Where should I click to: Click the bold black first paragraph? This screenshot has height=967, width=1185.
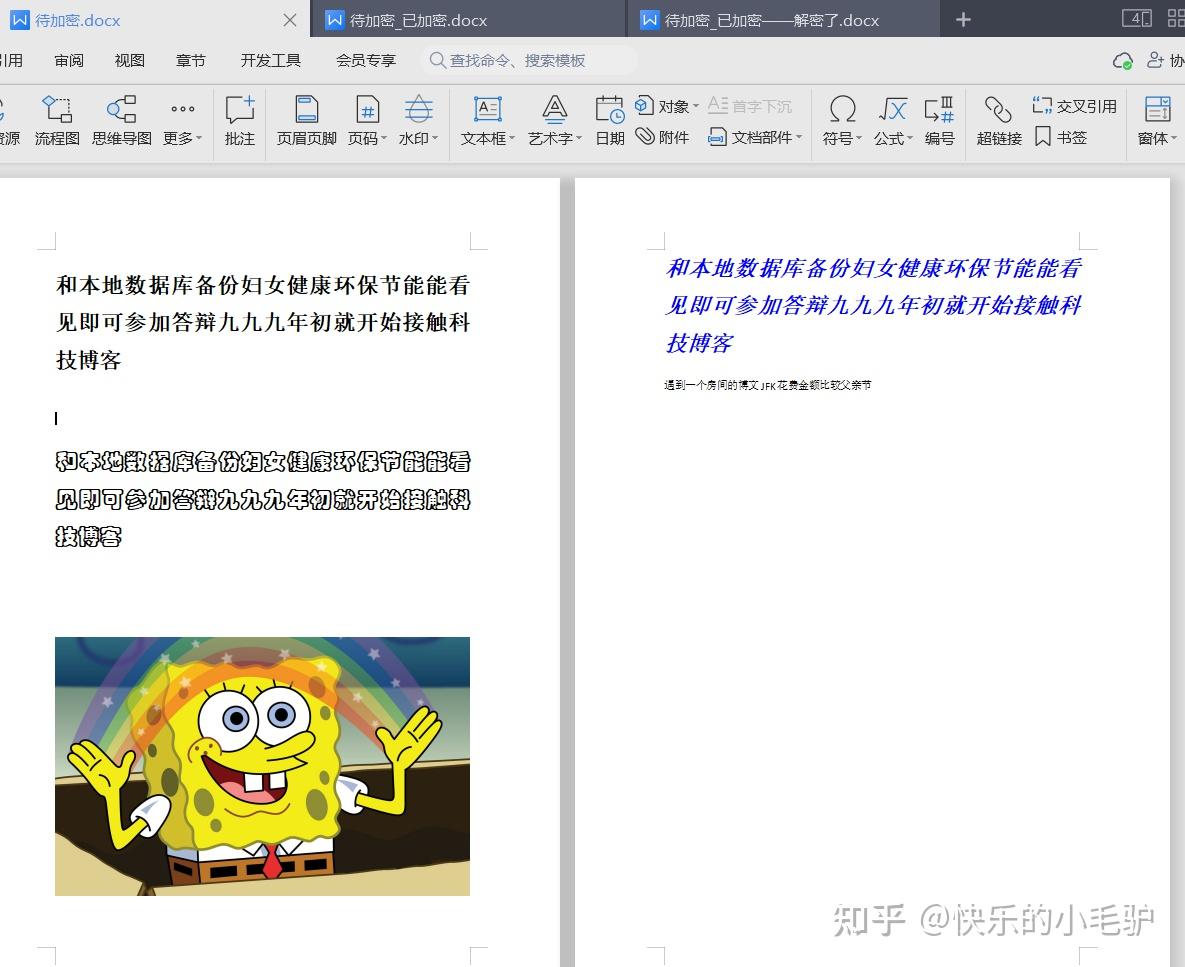(x=263, y=323)
